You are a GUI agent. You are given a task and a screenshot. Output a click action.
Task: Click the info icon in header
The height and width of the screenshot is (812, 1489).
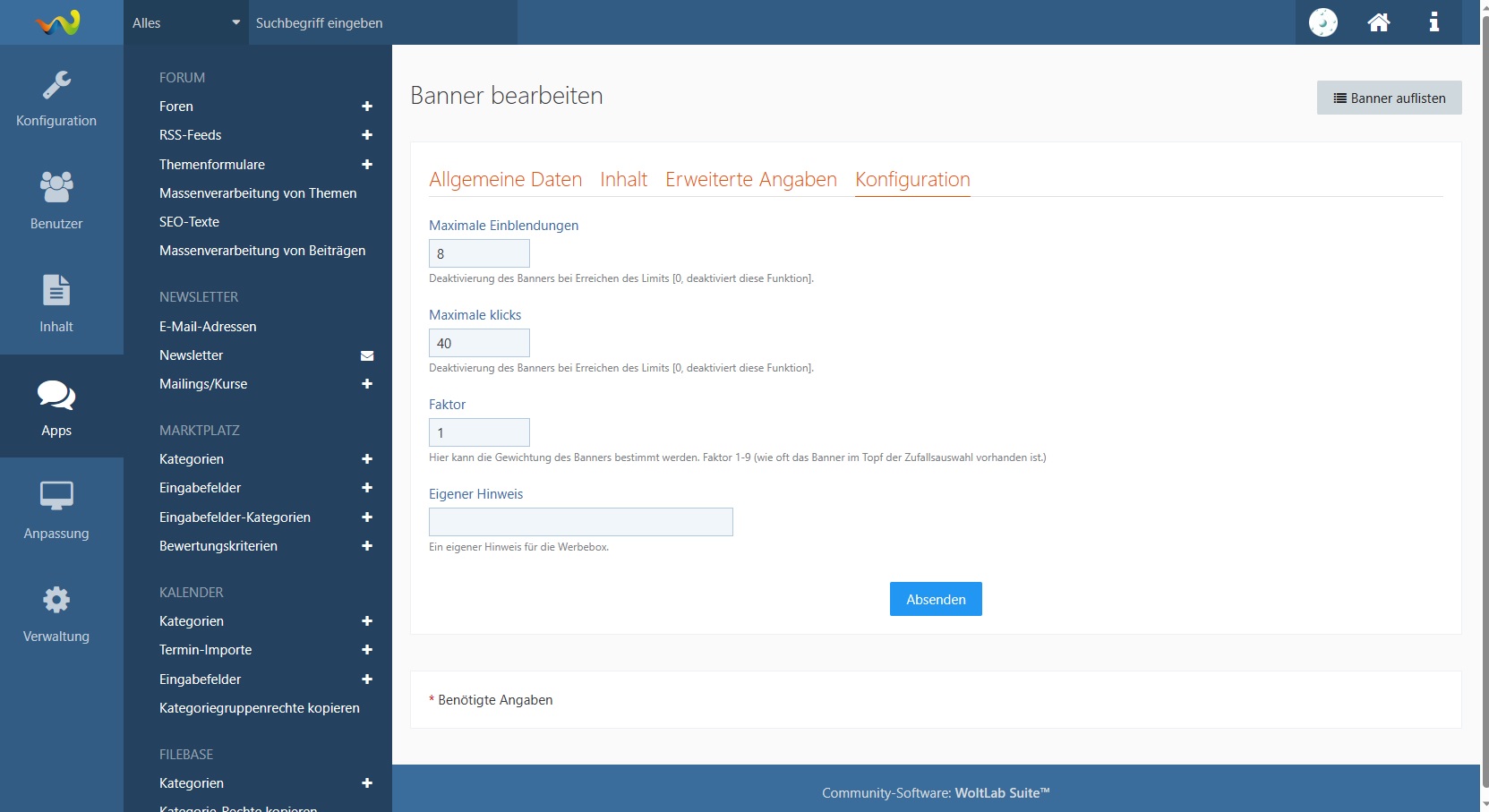pos(1433,22)
